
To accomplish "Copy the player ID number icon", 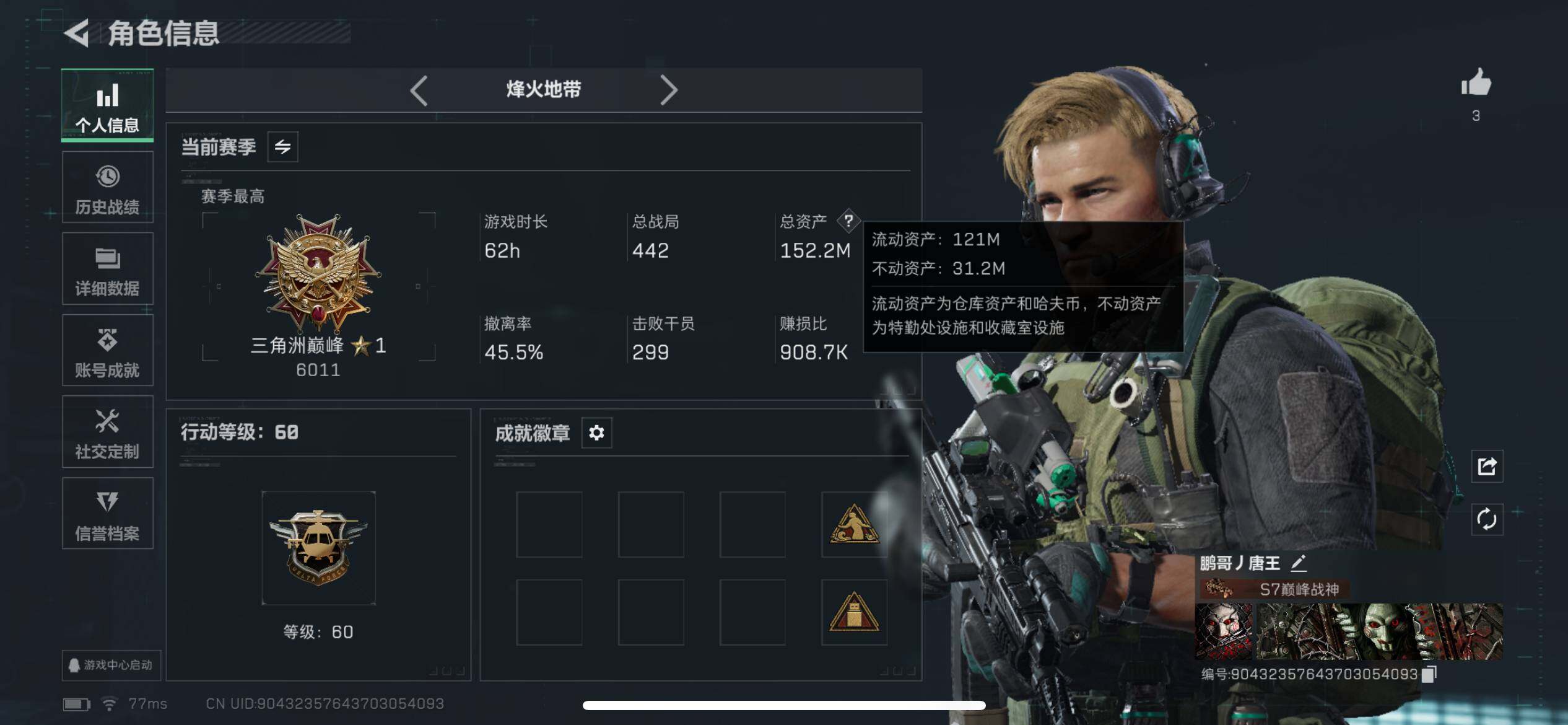I will (x=1429, y=674).
